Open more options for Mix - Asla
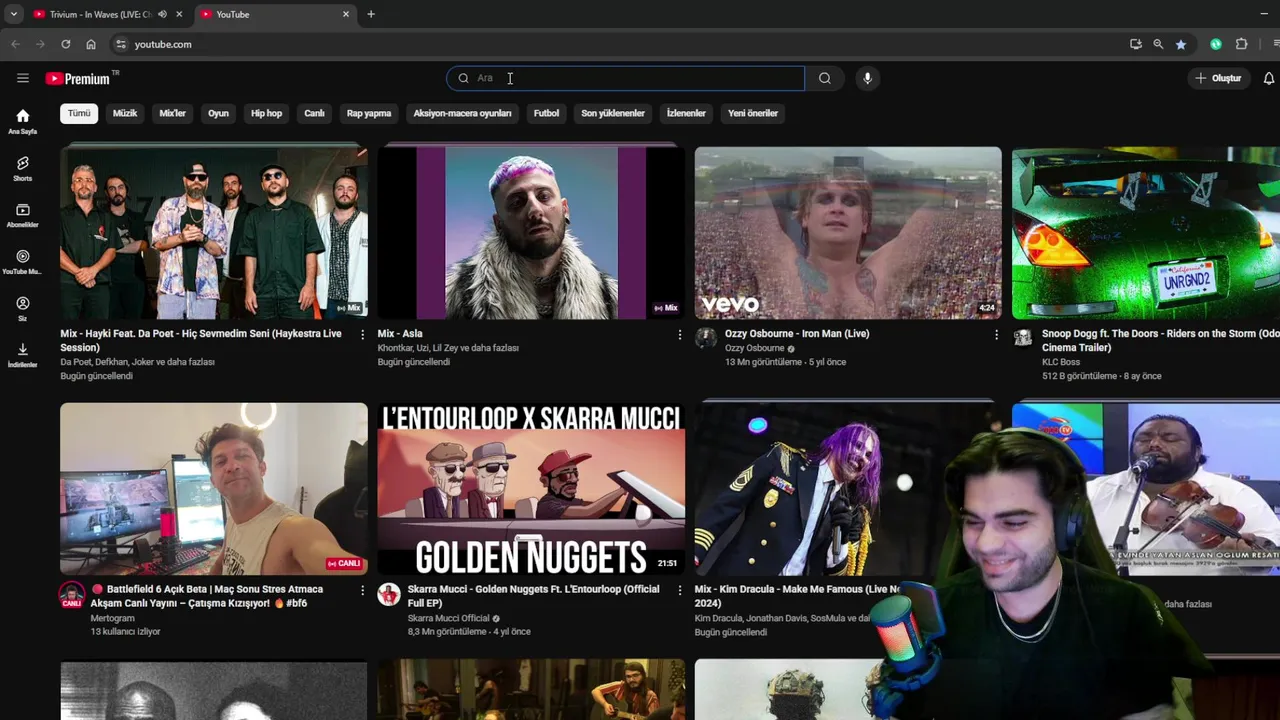 tap(679, 334)
